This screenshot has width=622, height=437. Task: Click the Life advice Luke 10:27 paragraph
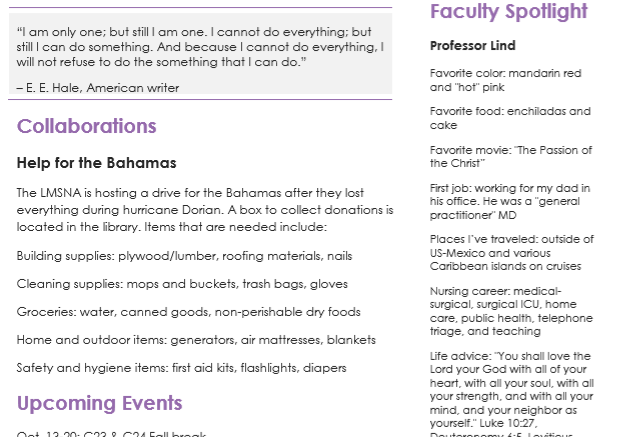(x=512, y=393)
